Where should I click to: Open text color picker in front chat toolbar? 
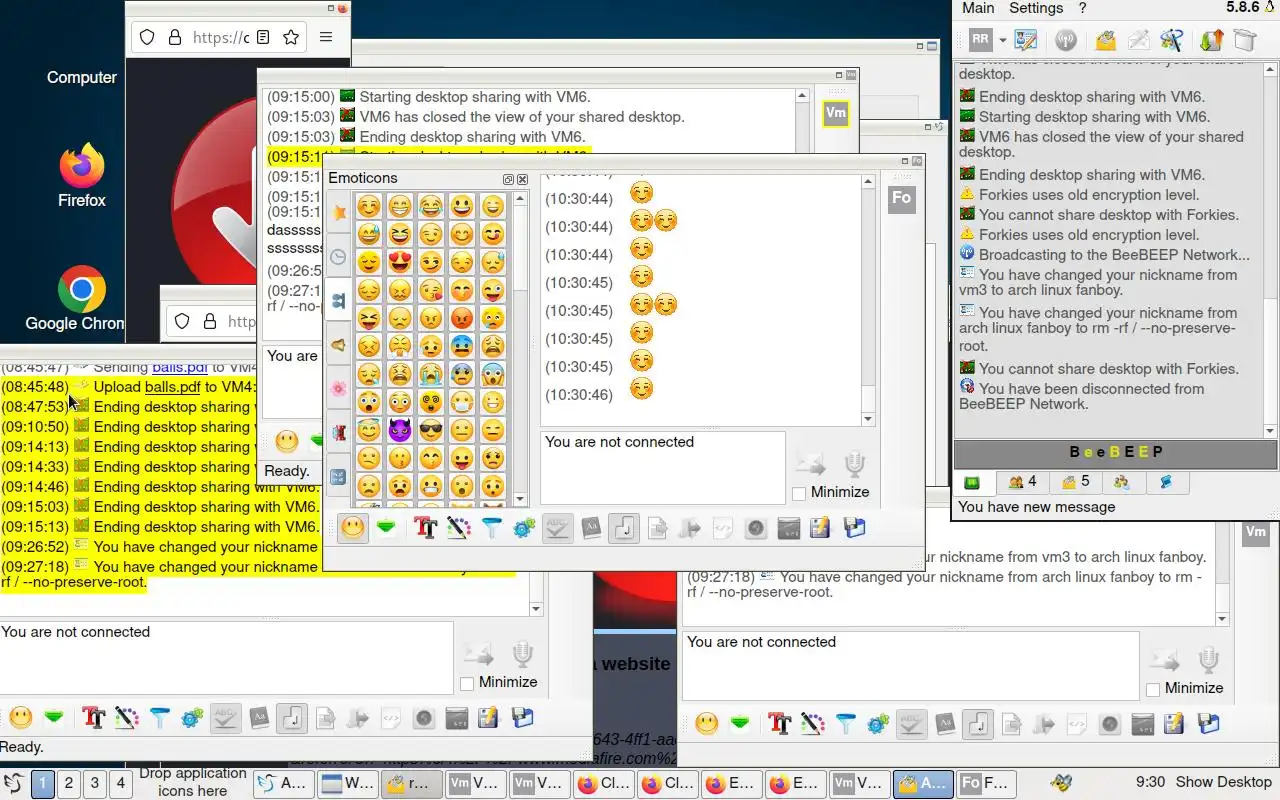458,528
